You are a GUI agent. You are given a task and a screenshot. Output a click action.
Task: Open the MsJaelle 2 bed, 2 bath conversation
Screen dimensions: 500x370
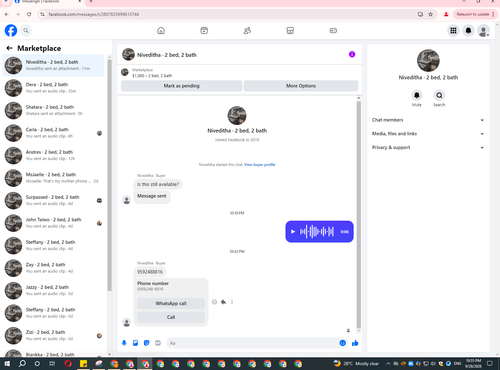click(53, 178)
